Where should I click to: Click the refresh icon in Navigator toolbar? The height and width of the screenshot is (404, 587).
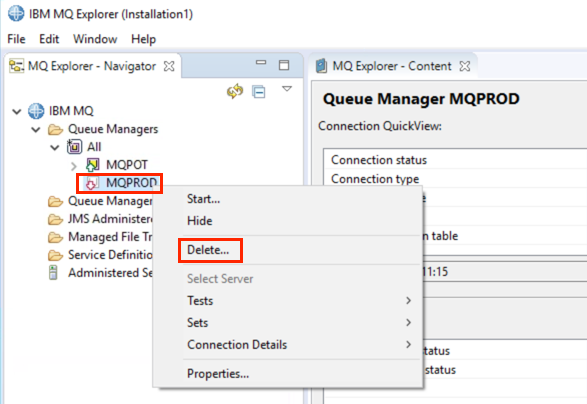235,91
